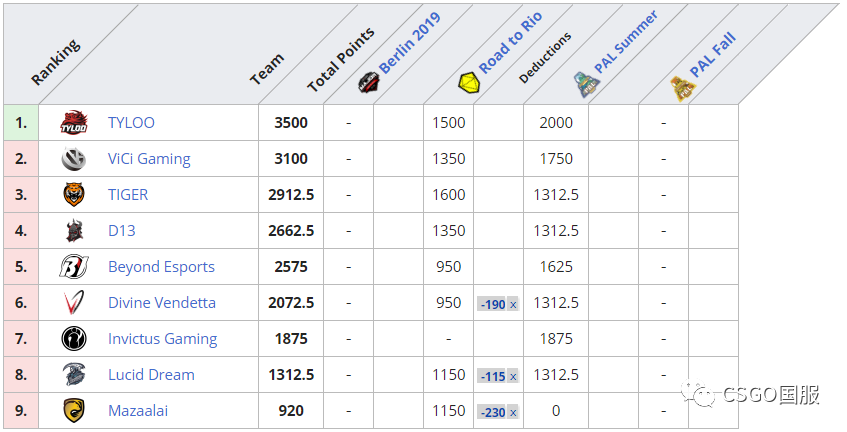847x432 pixels.
Task: Click the Team column header
Action: coord(267,69)
